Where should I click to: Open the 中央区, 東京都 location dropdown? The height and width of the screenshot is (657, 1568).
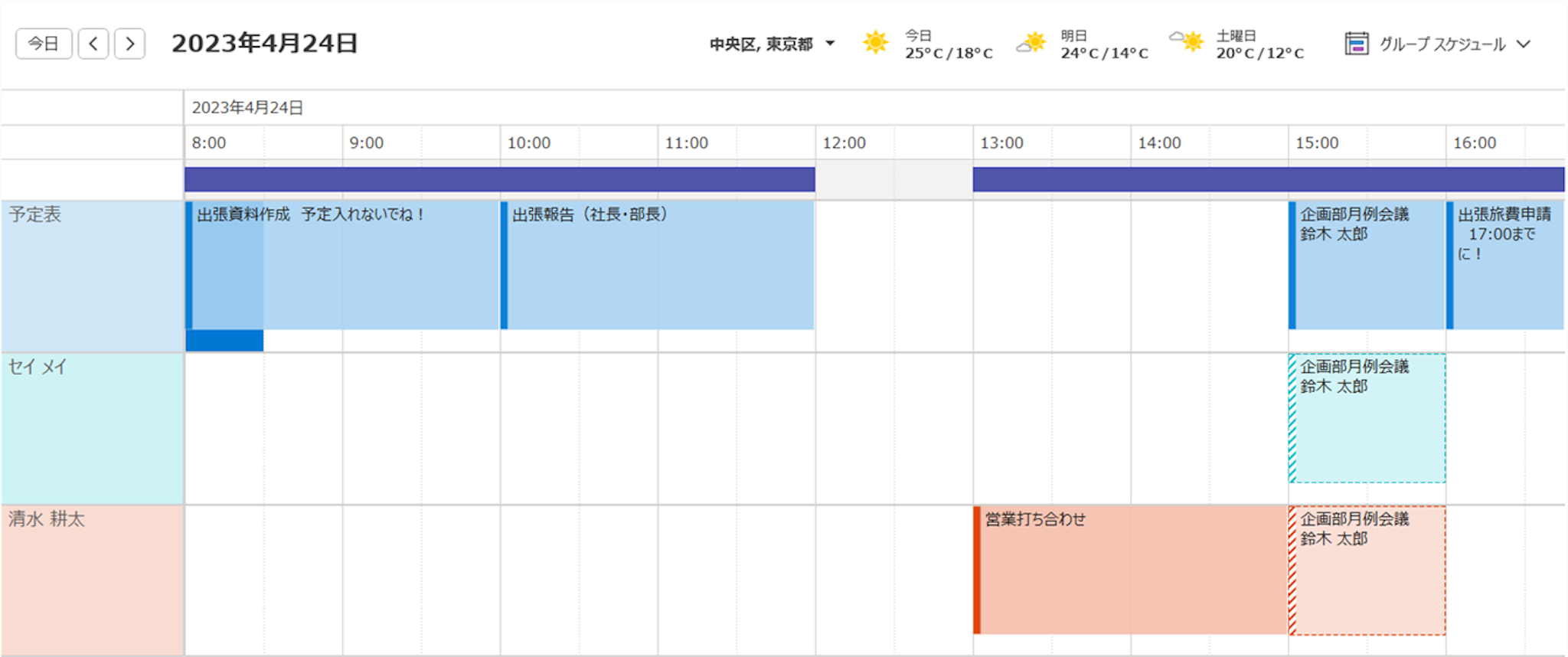(x=771, y=44)
